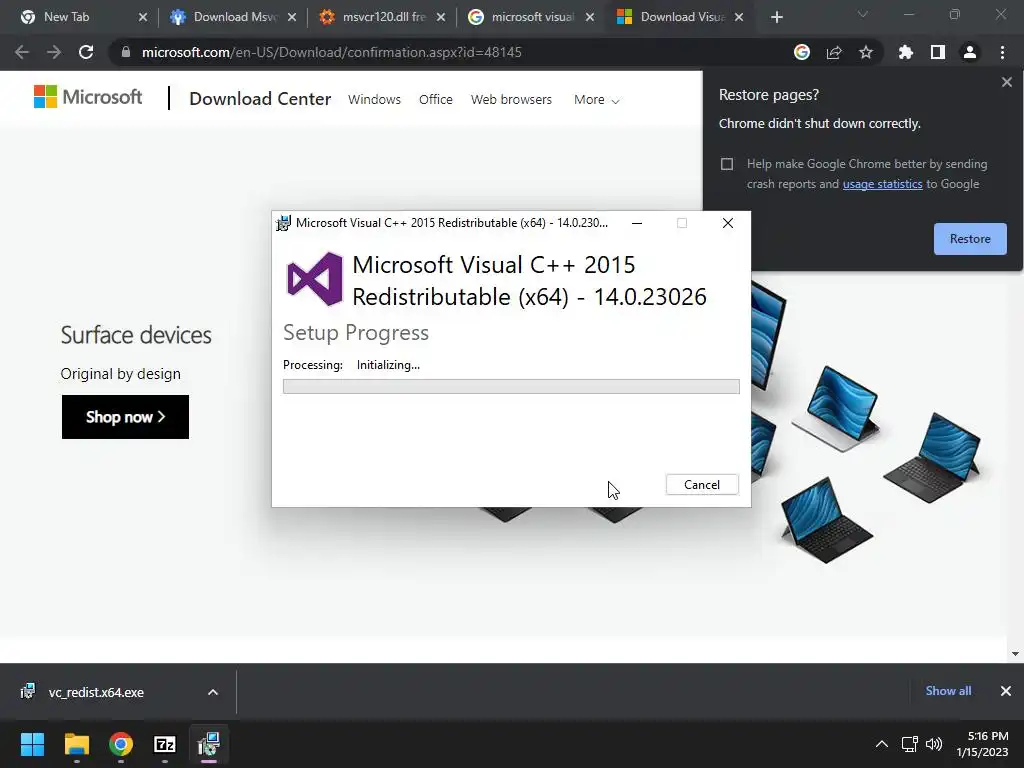Enable sending crash reports checkbox
This screenshot has height=768, width=1024.
pyautogui.click(x=727, y=164)
